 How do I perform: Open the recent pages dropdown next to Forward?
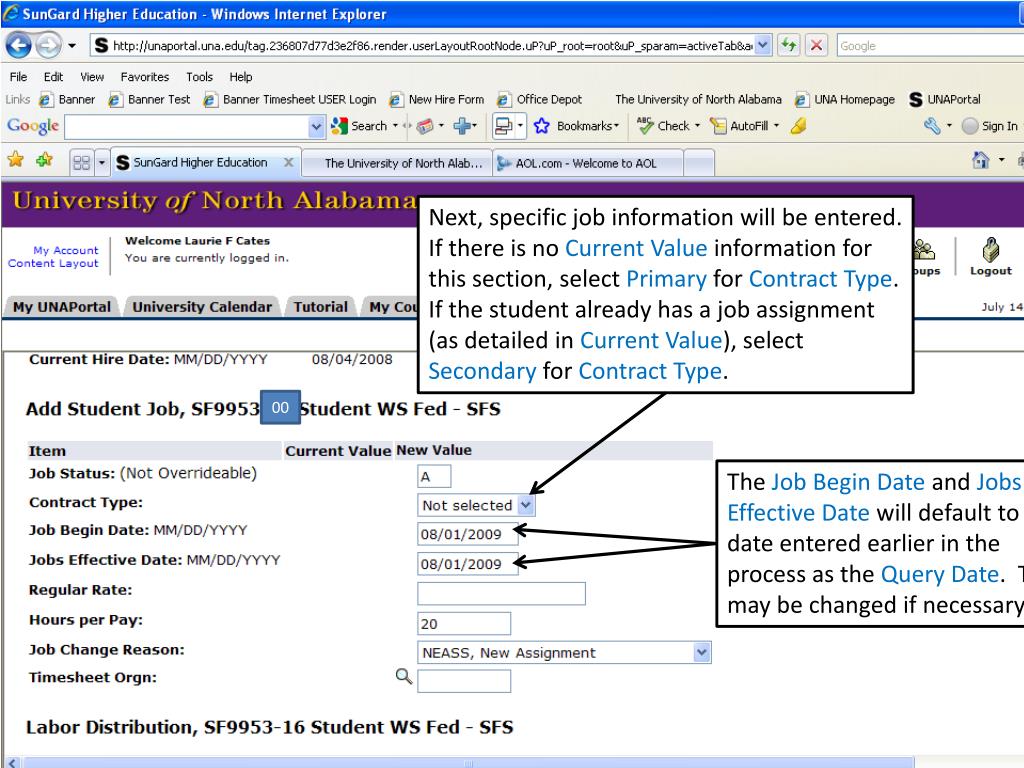[x=72, y=46]
